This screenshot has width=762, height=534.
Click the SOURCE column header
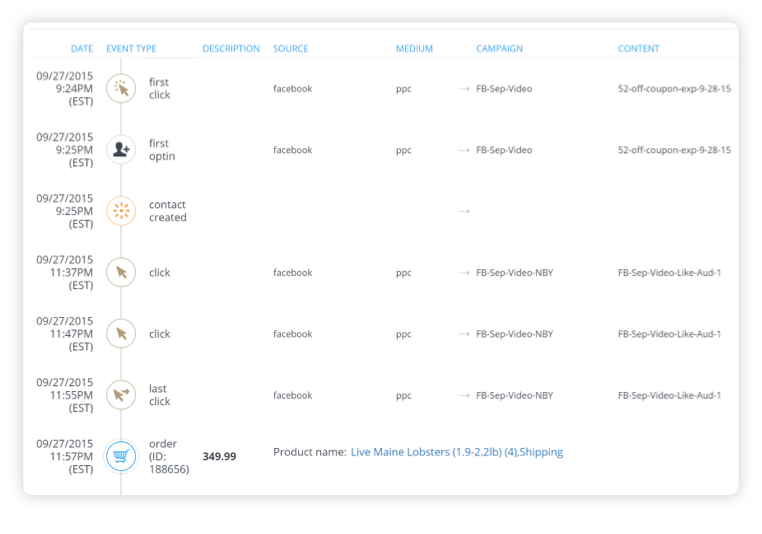(x=291, y=49)
